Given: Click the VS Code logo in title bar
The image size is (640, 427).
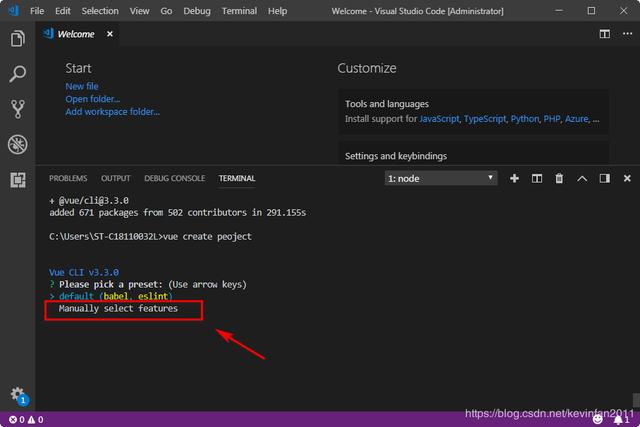Looking at the screenshot, I should 13,11.
